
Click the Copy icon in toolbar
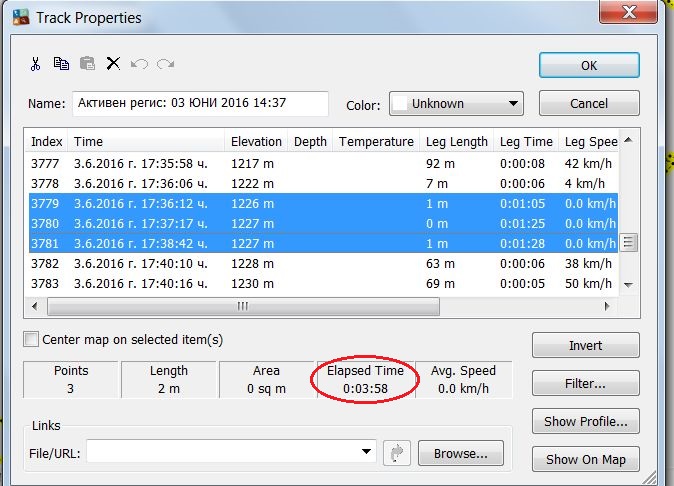61,64
